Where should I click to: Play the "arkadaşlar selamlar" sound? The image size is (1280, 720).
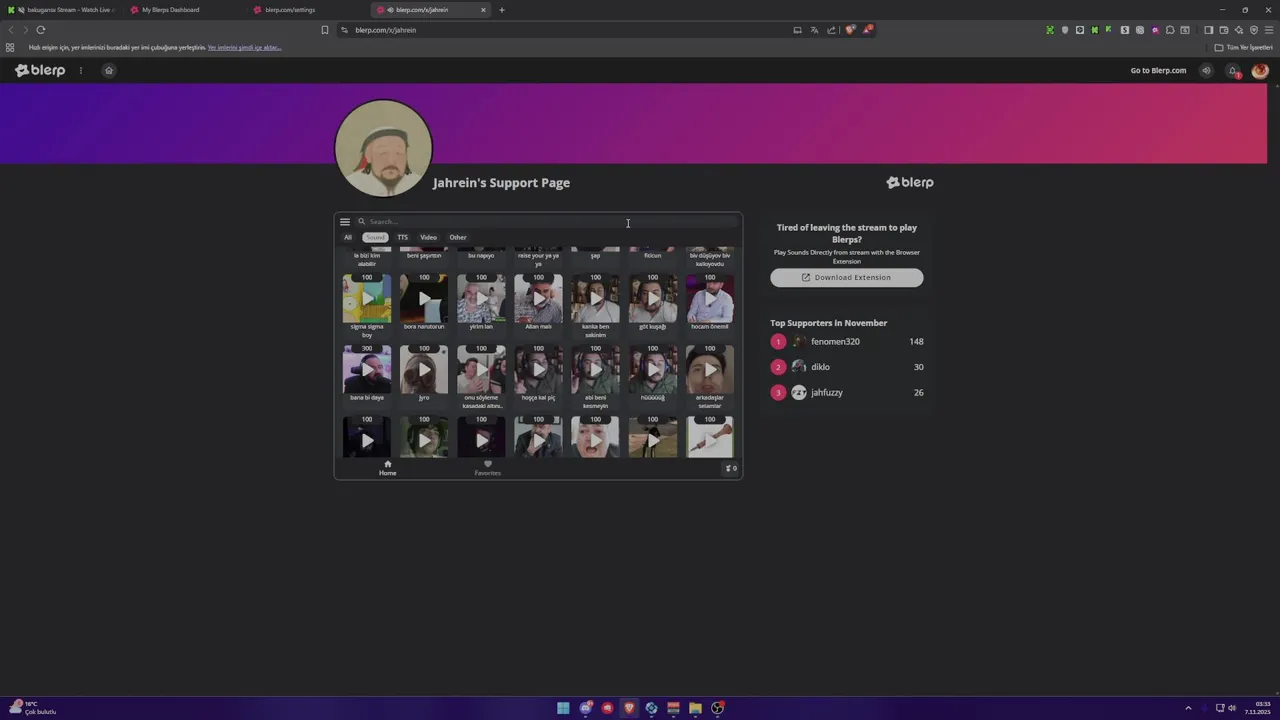tap(709, 369)
